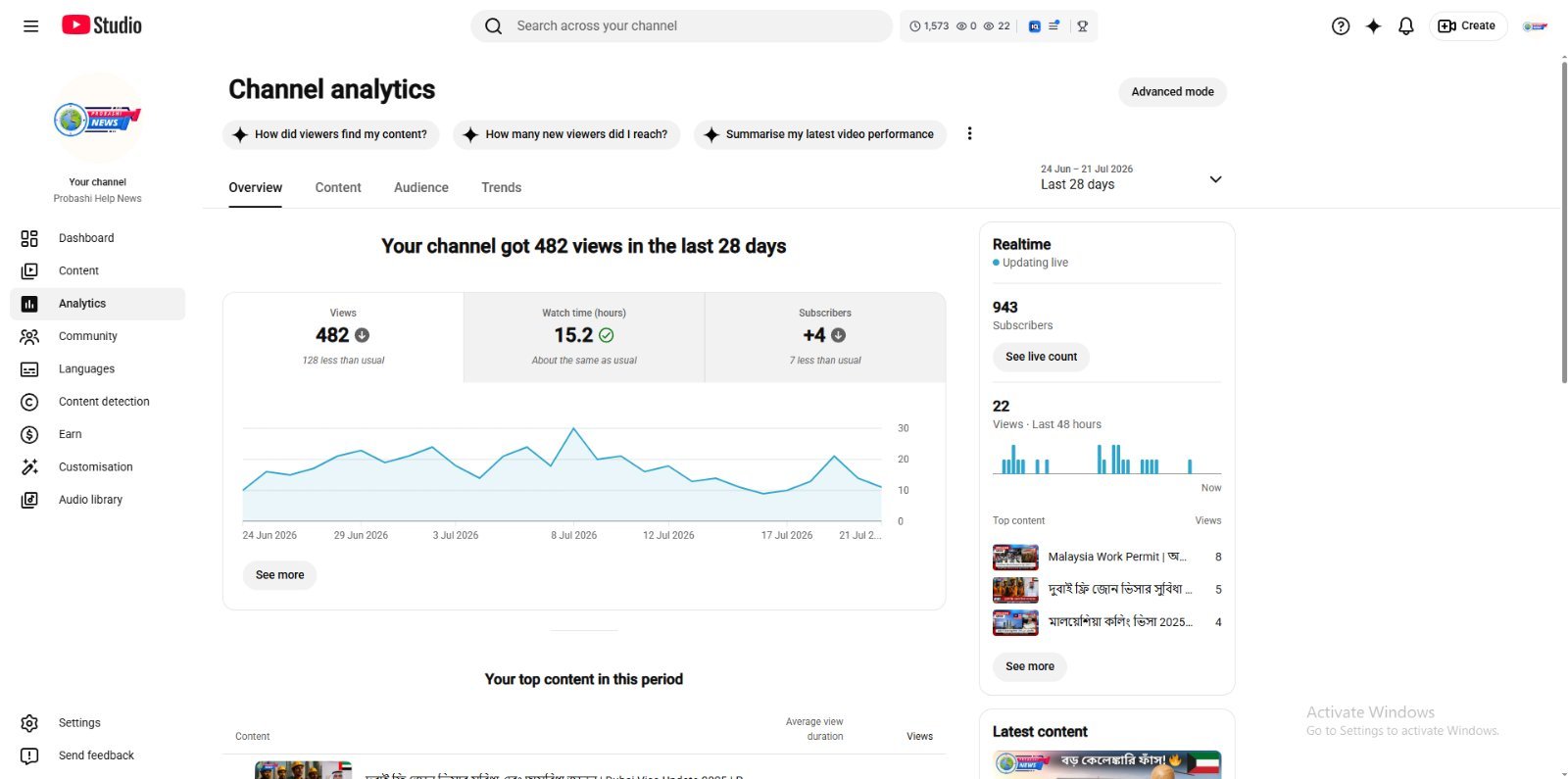
Task: Click the Settings gear icon
Action: pos(29,723)
